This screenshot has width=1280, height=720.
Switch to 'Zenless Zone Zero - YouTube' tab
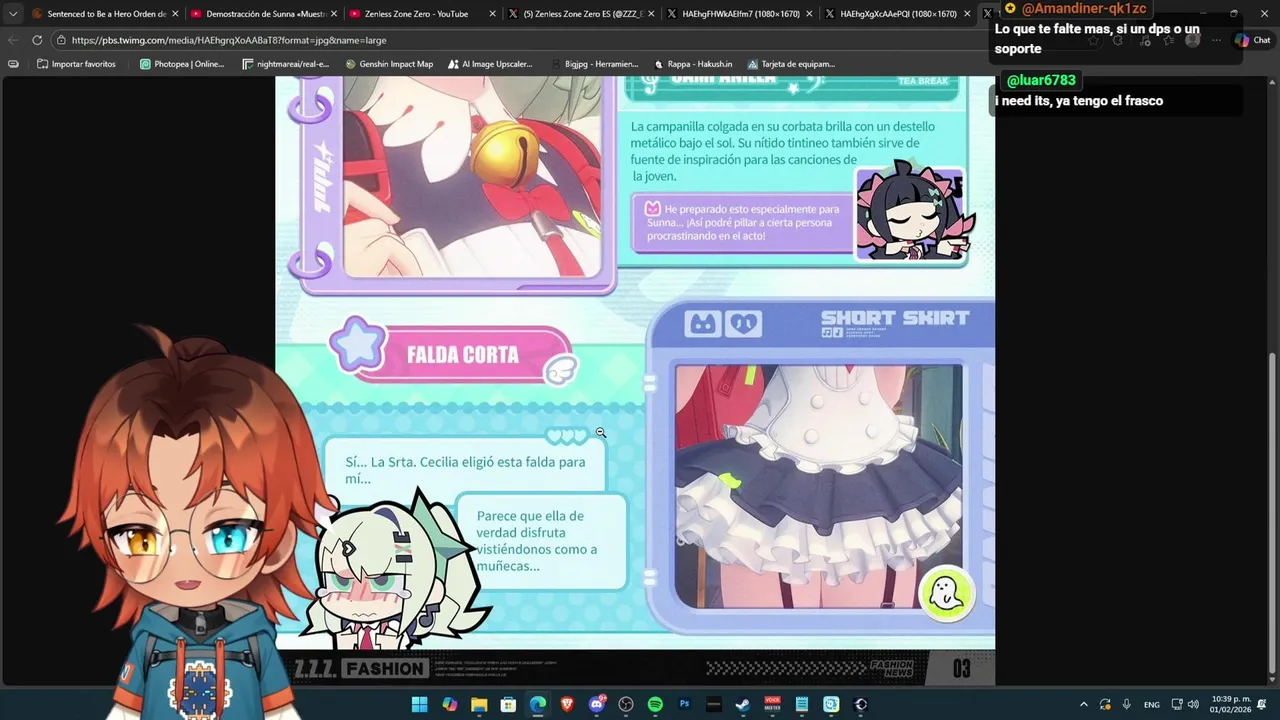point(422,14)
